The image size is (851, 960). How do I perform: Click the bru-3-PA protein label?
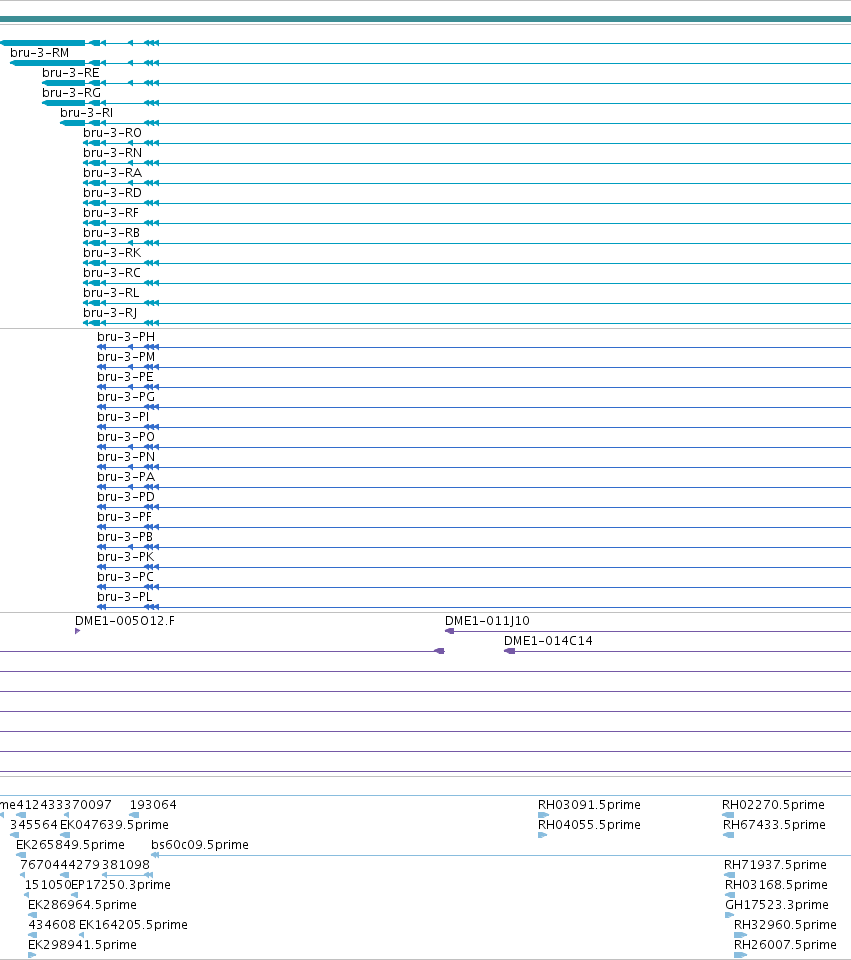point(126,477)
